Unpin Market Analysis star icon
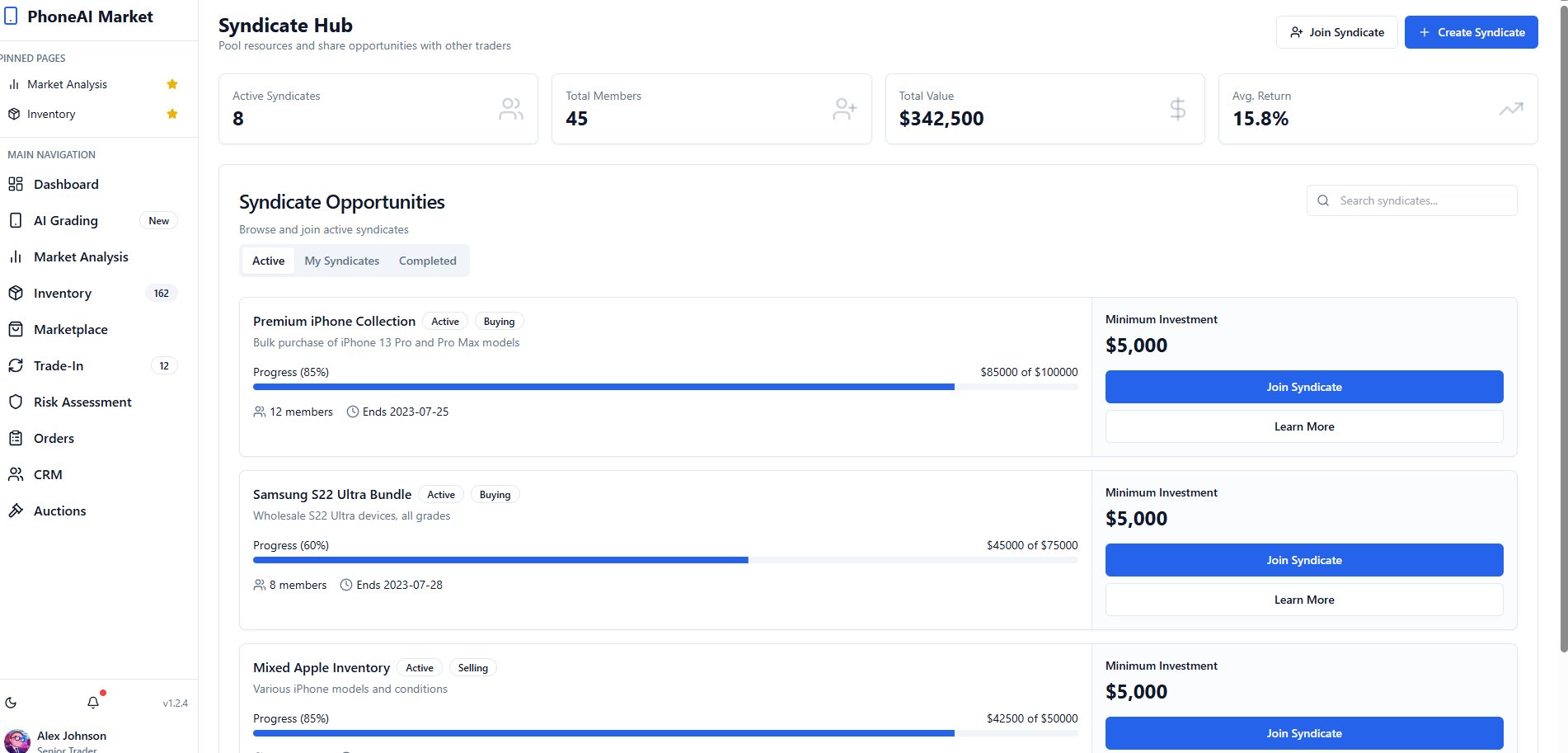The height and width of the screenshot is (753, 1568). point(172,84)
